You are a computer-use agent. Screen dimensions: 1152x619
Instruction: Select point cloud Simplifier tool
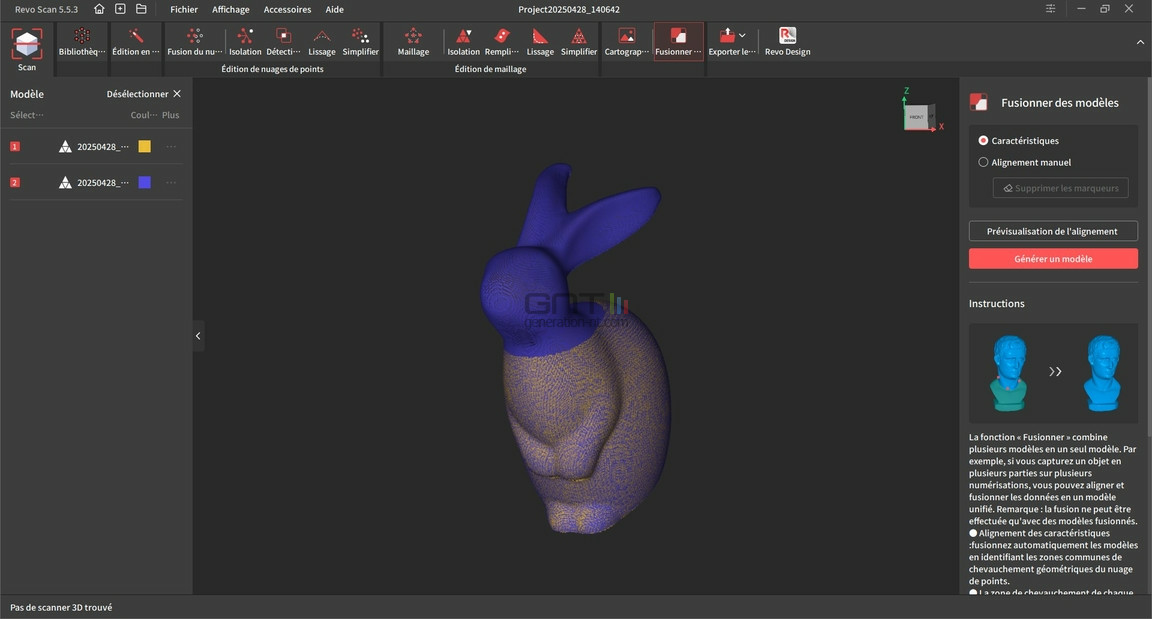pos(360,42)
